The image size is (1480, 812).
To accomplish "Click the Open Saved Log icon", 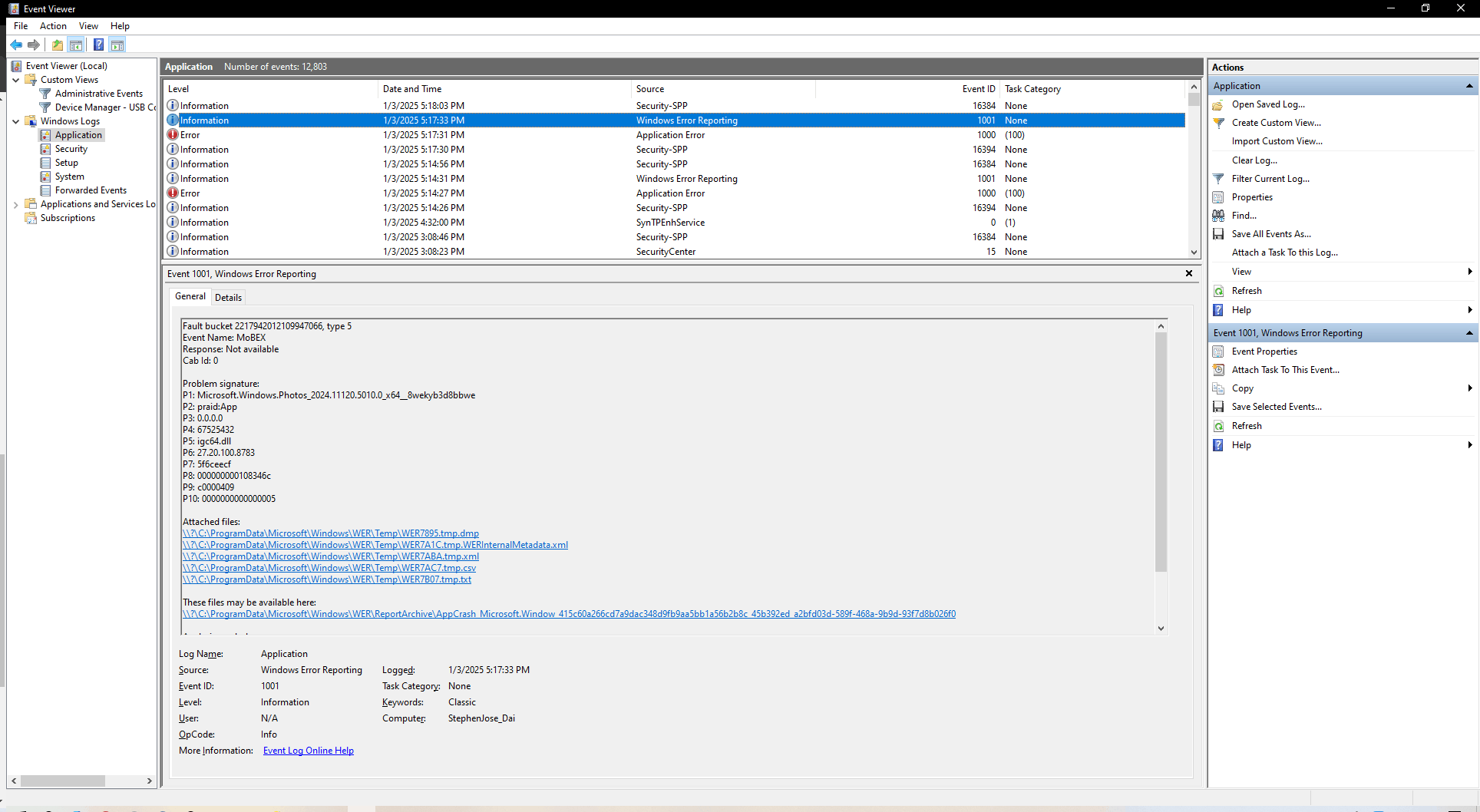I will 1218,104.
